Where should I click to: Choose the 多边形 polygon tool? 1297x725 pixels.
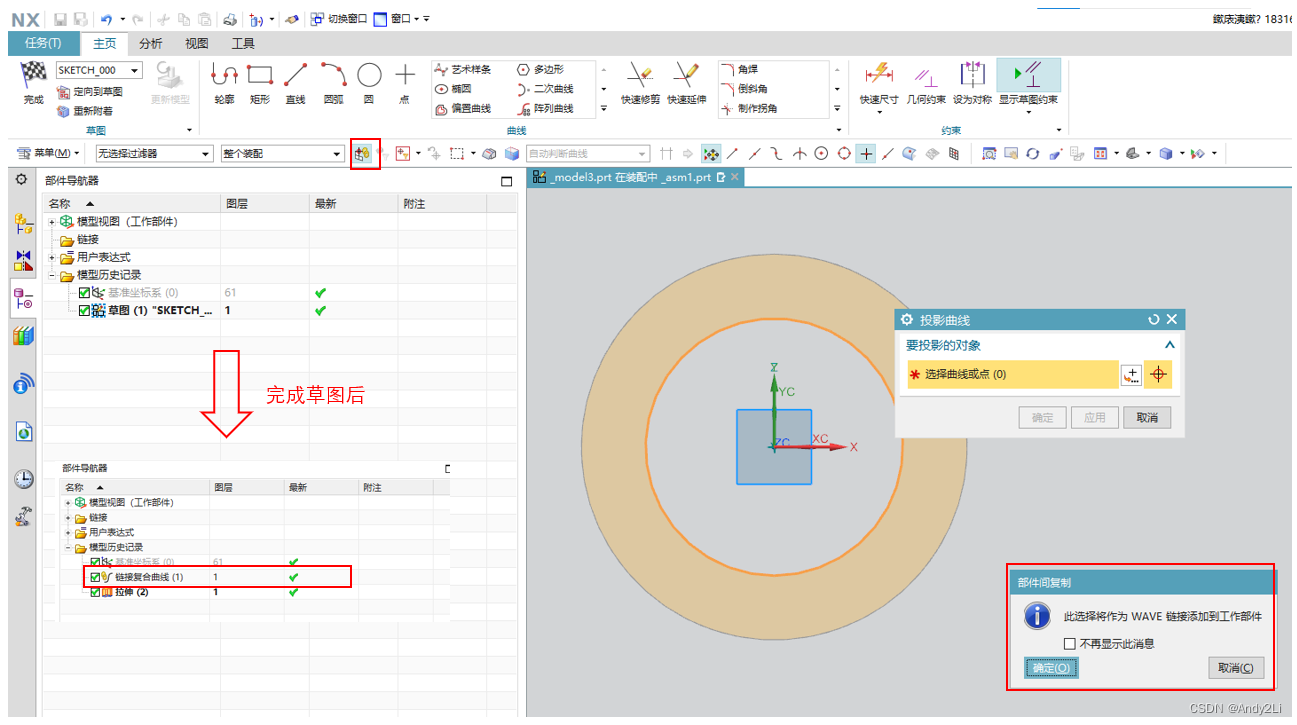coord(541,69)
